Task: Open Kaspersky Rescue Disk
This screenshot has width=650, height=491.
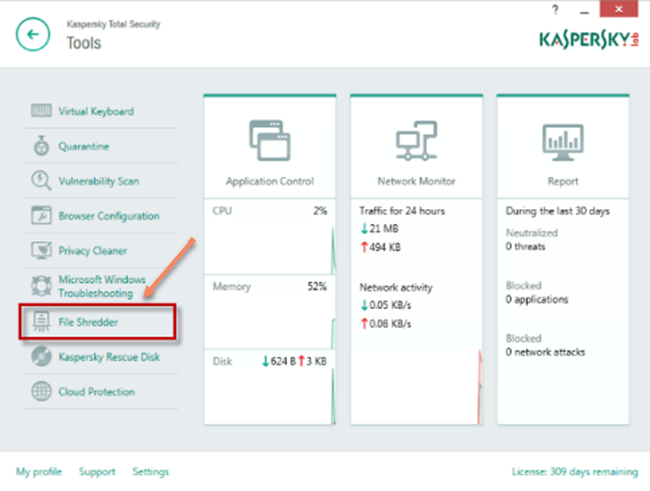Action: click(109, 357)
